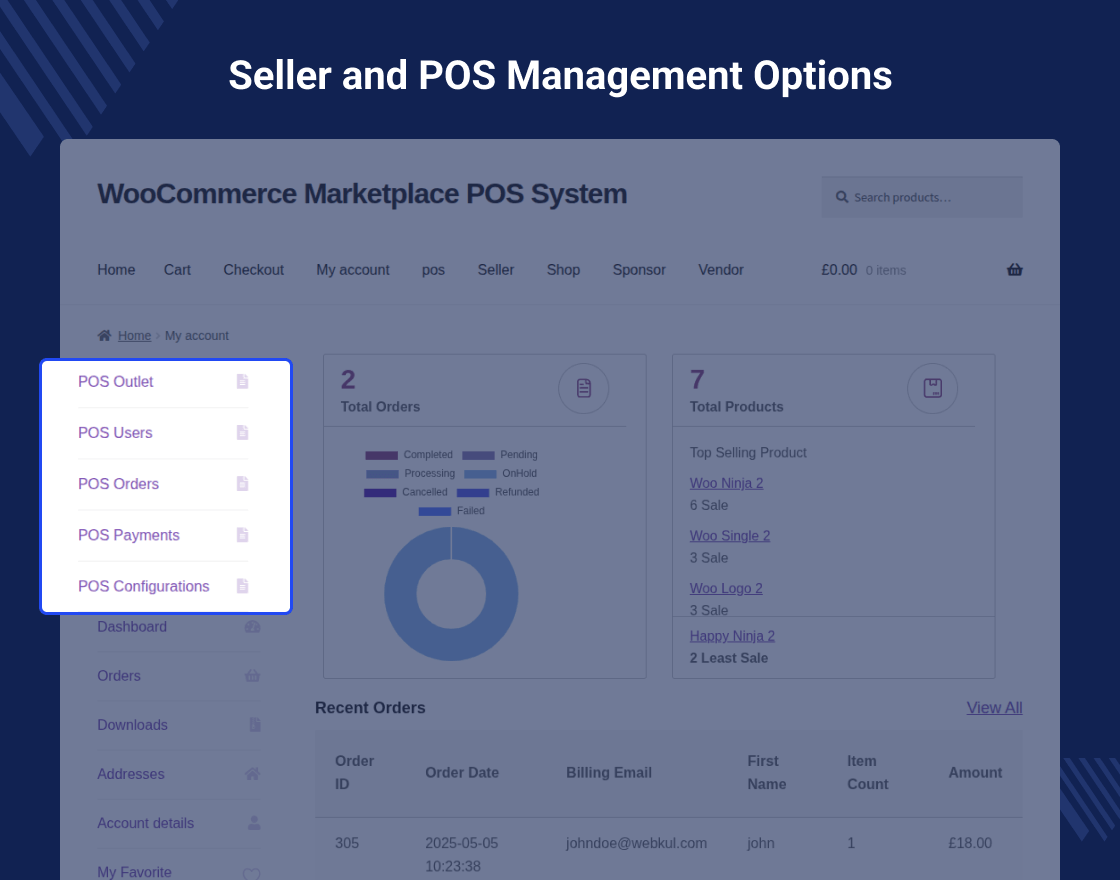Toggle the Pending legend color swatch
This screenshot has width=1120, height=880.
coord(479,455)
